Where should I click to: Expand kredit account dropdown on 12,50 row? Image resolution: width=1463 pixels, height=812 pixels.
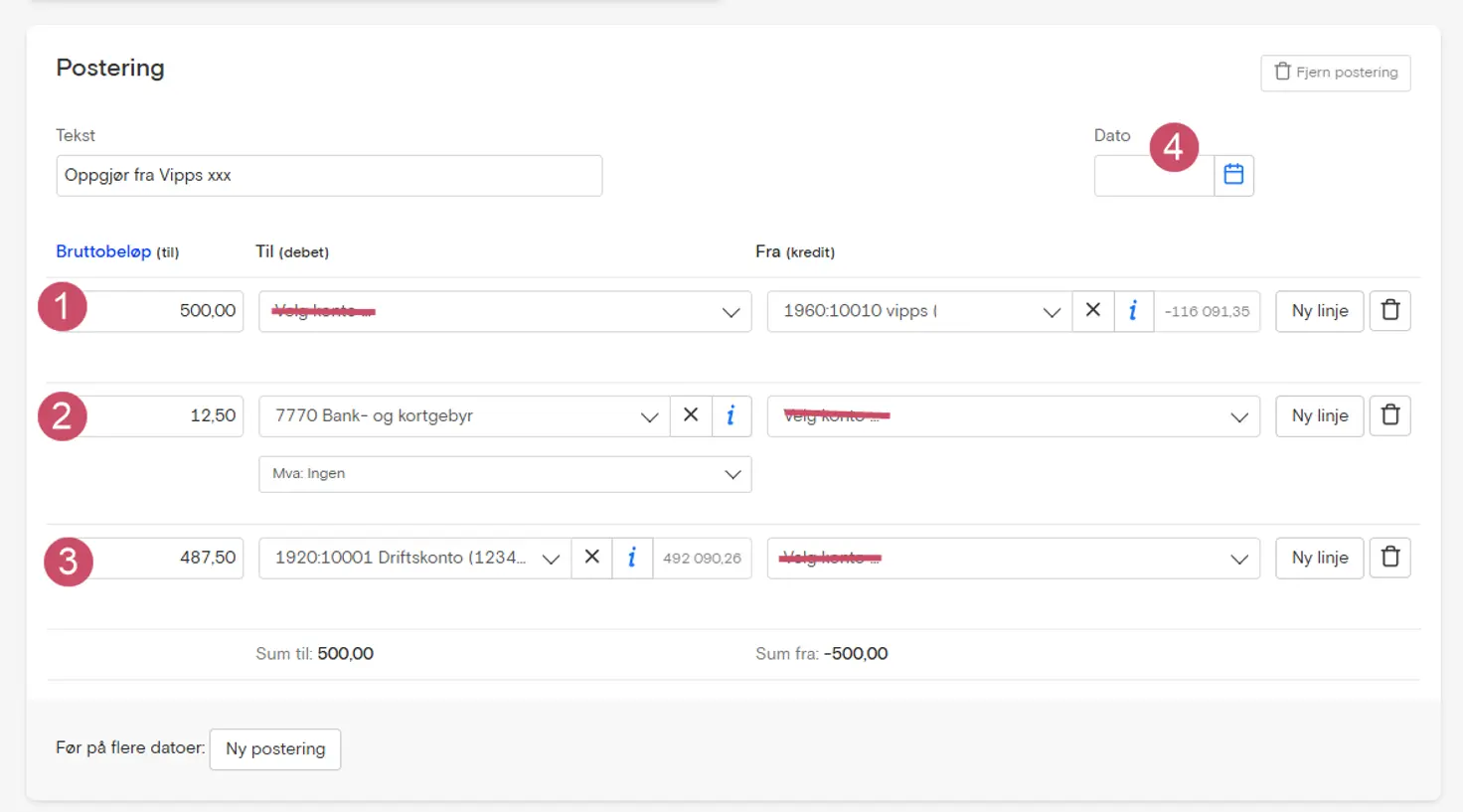[x=1013, y=416]
